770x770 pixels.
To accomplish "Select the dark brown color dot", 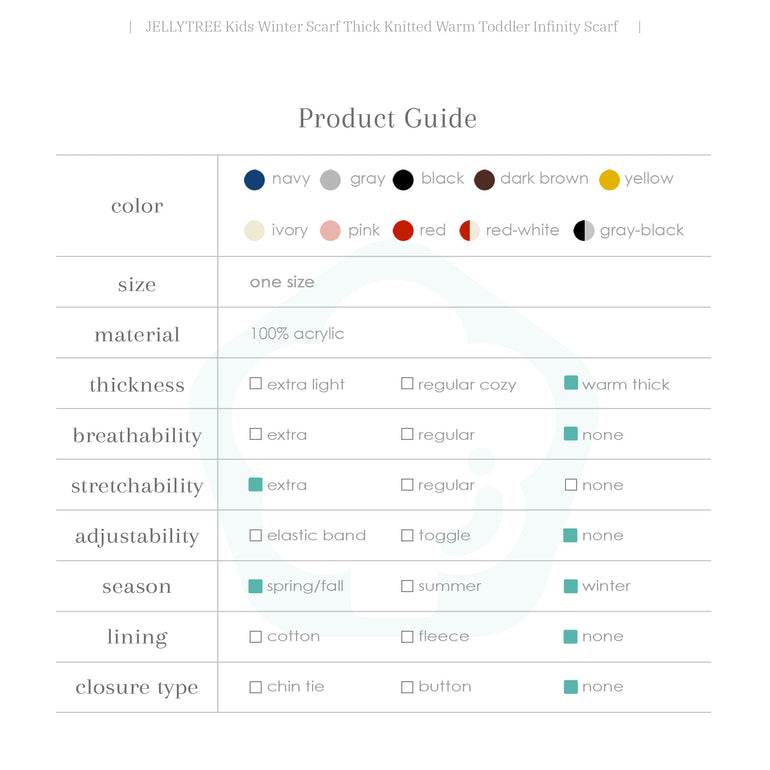I will (485, 180).
